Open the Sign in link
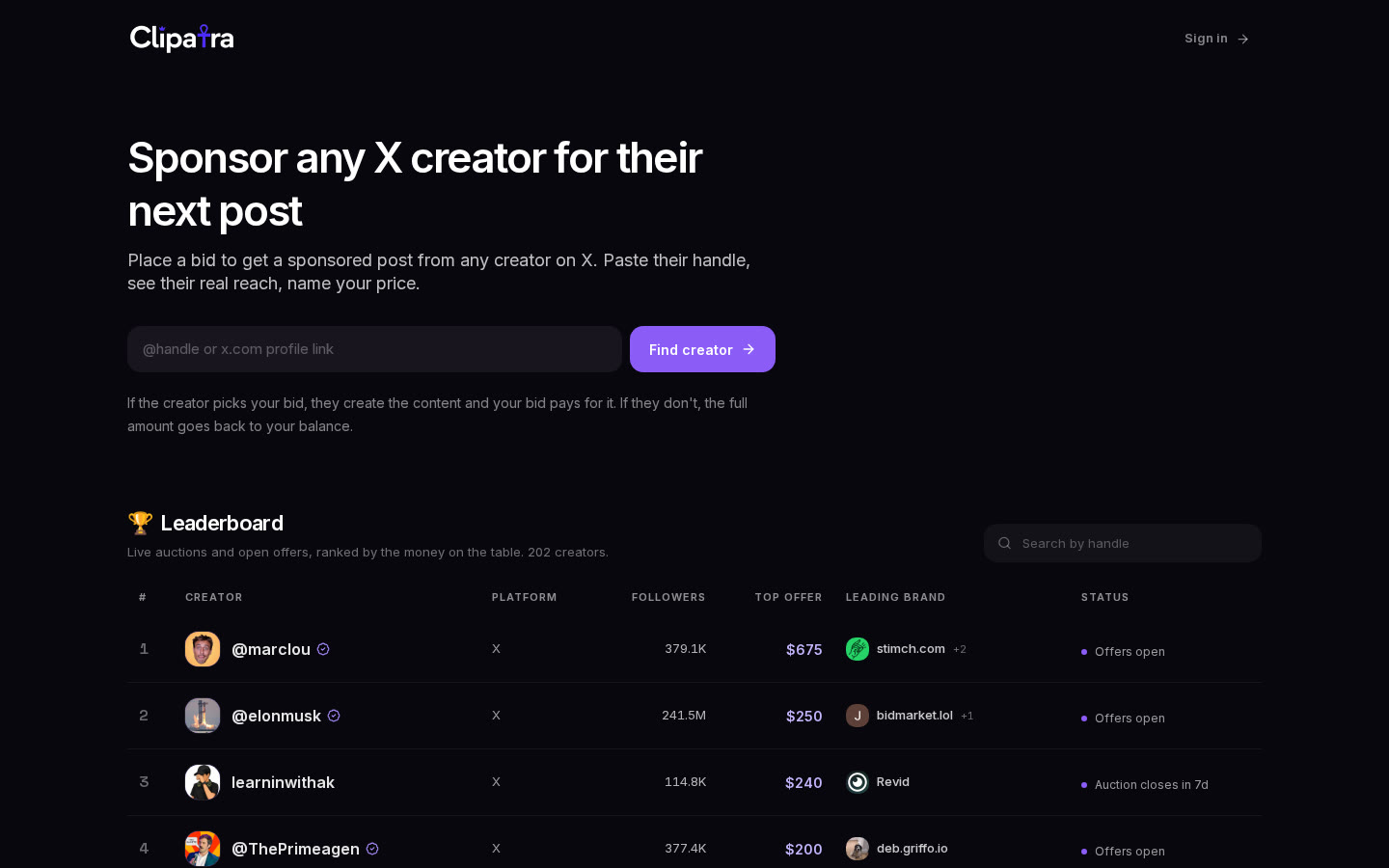The image size is (1389, 868). [x=1216, y=39]
